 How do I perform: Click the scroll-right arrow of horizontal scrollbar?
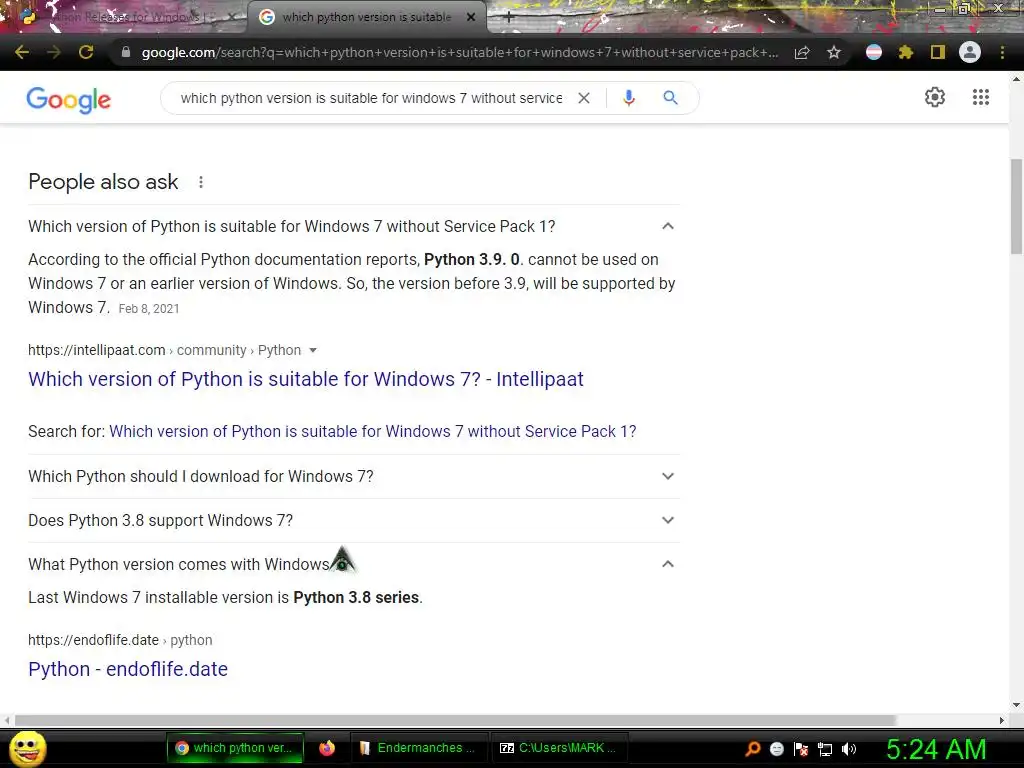click(x=1002, y=720)
